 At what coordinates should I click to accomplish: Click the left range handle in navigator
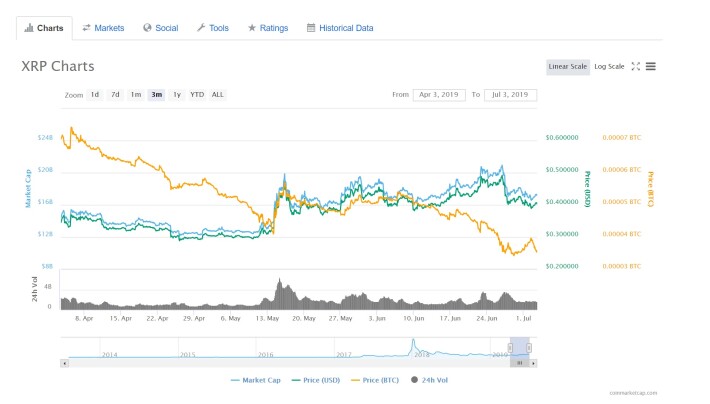coord(510,348)
